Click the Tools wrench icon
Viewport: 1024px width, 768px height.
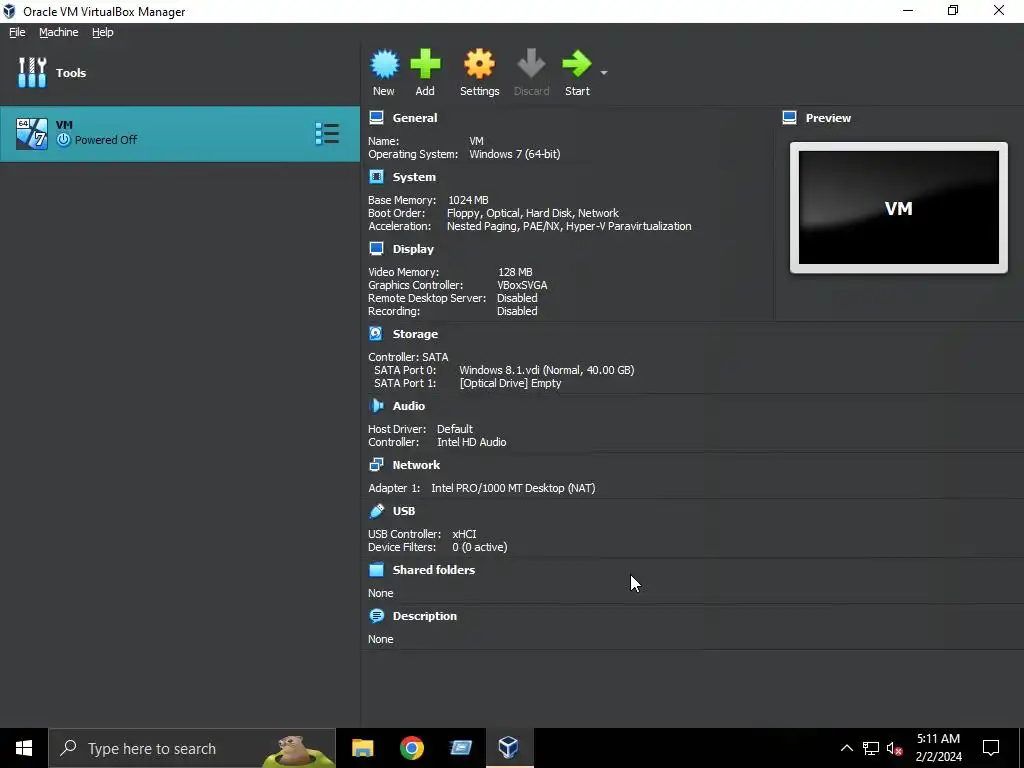pos(32,72)
